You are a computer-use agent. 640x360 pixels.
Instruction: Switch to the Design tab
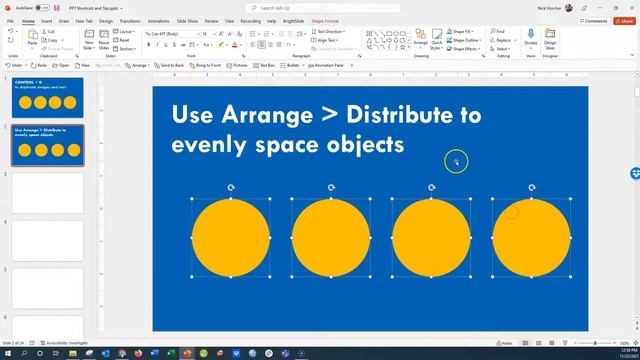click(106, 21)
